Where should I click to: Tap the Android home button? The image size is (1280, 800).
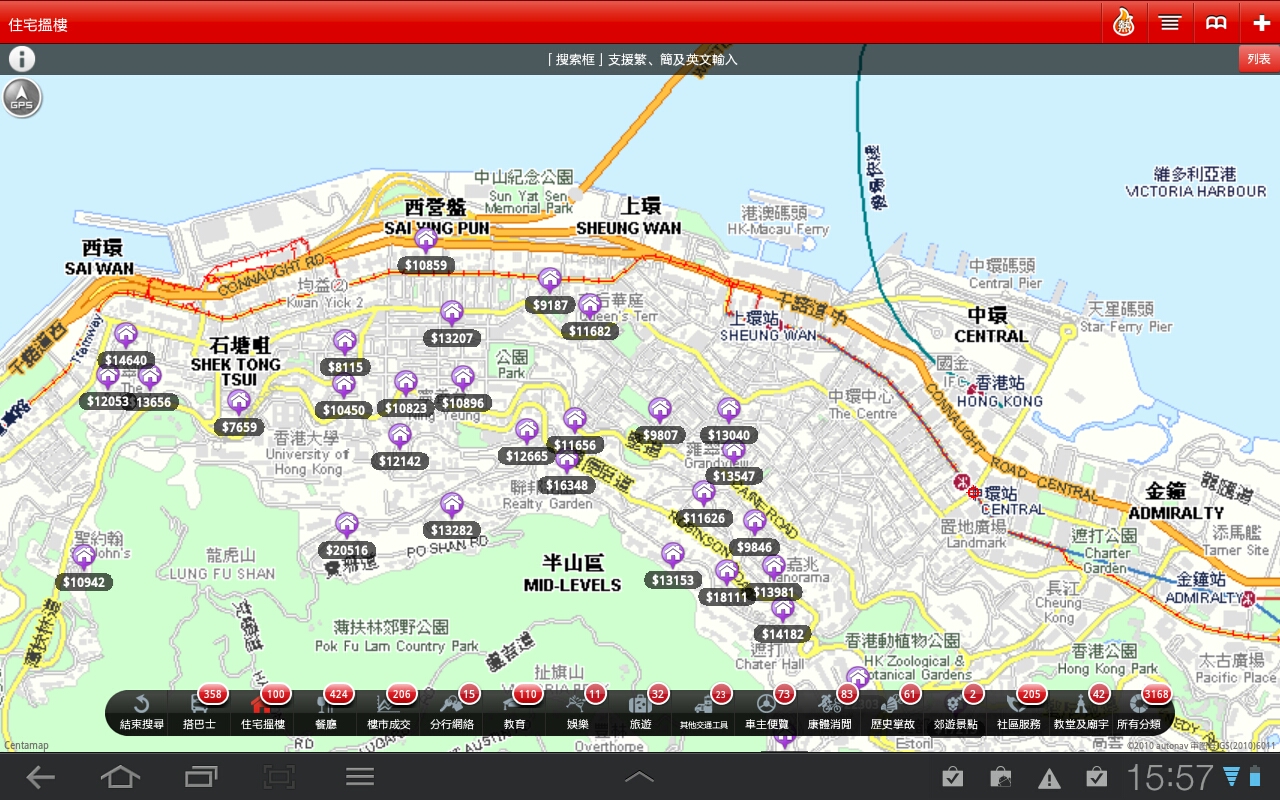pos(120,777)
